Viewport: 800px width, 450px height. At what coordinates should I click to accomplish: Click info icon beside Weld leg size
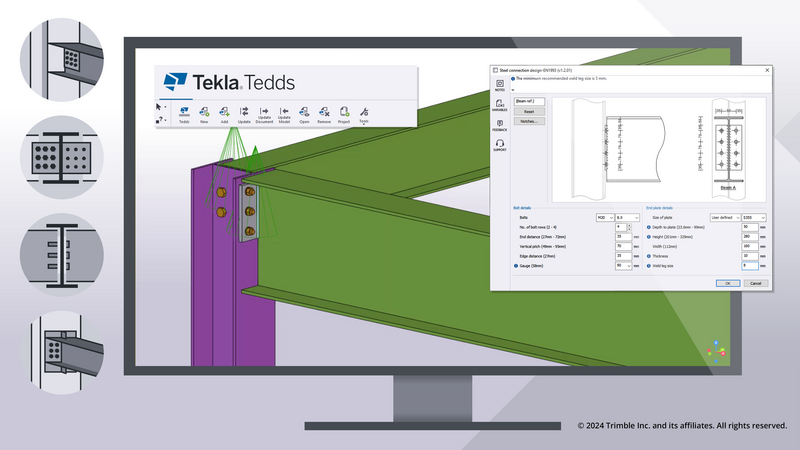click(649, 266)
